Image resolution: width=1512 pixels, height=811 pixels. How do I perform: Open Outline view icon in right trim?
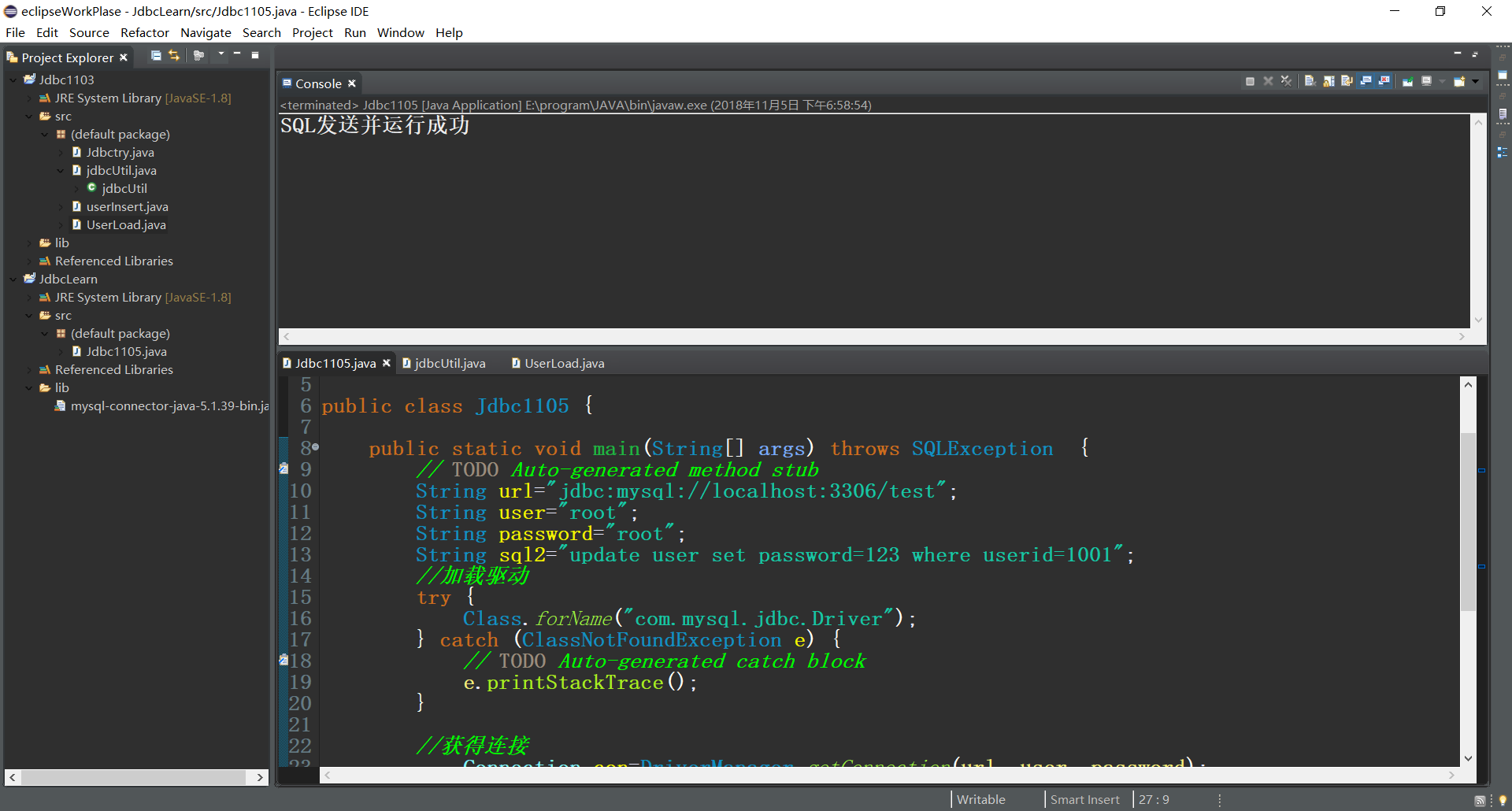tap(1503, 152)
